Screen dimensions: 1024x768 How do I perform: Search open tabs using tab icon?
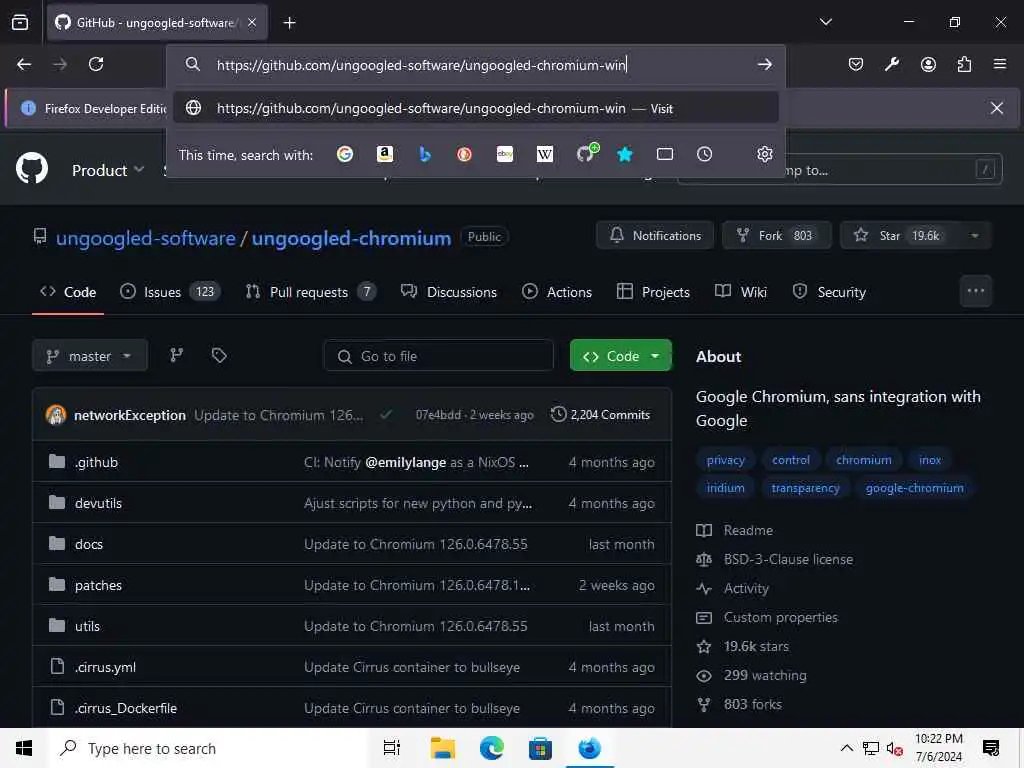(665, 154)
